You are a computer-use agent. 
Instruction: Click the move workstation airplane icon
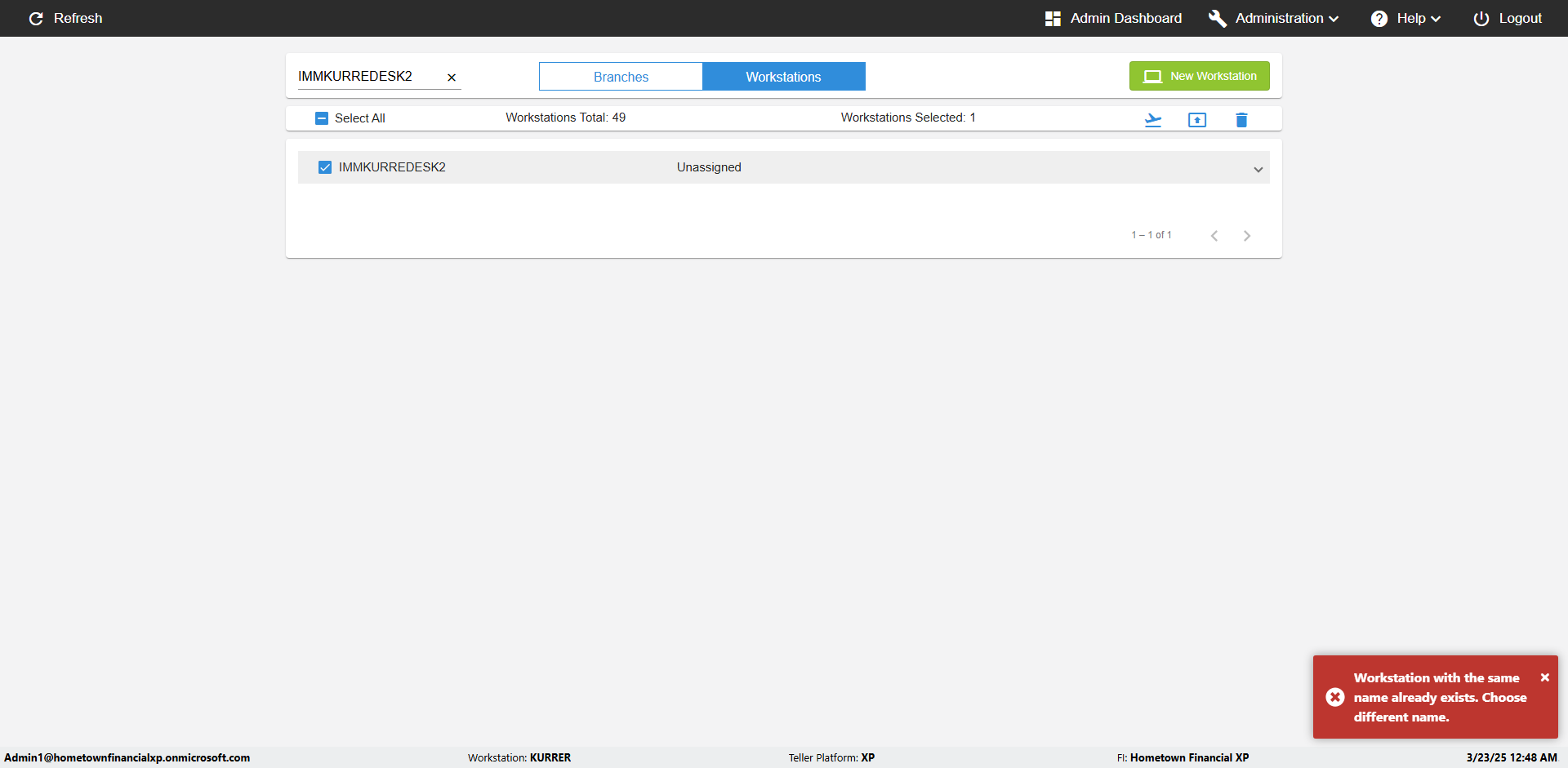(x=1153, y=120)
